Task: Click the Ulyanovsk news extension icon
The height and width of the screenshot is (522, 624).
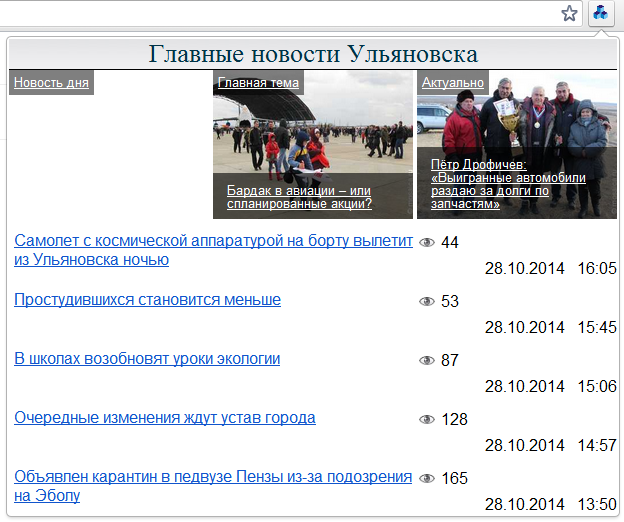Action: pyautogui.click(x=601, y=13)
